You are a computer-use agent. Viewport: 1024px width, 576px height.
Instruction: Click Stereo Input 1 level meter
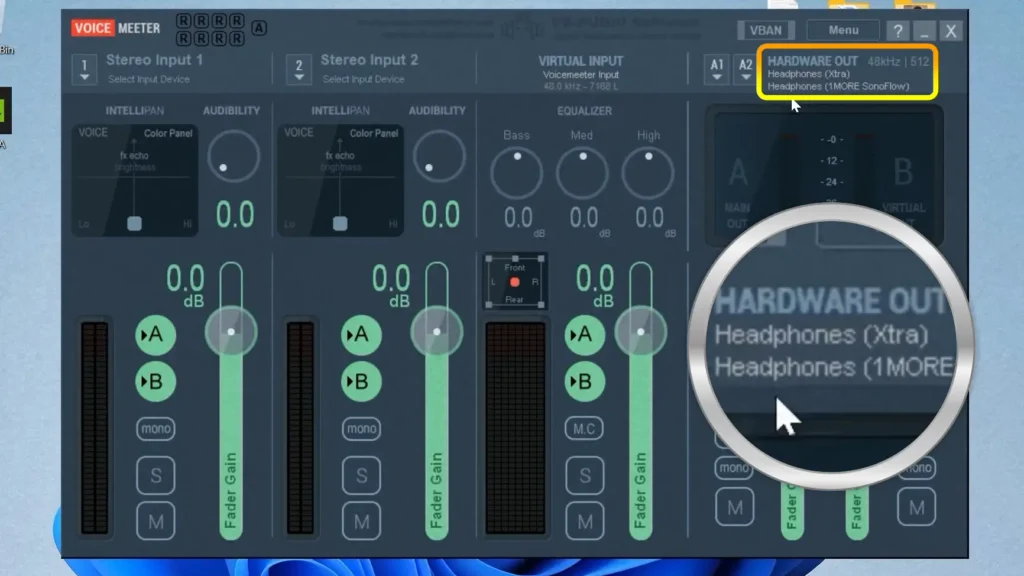[95, 427]
